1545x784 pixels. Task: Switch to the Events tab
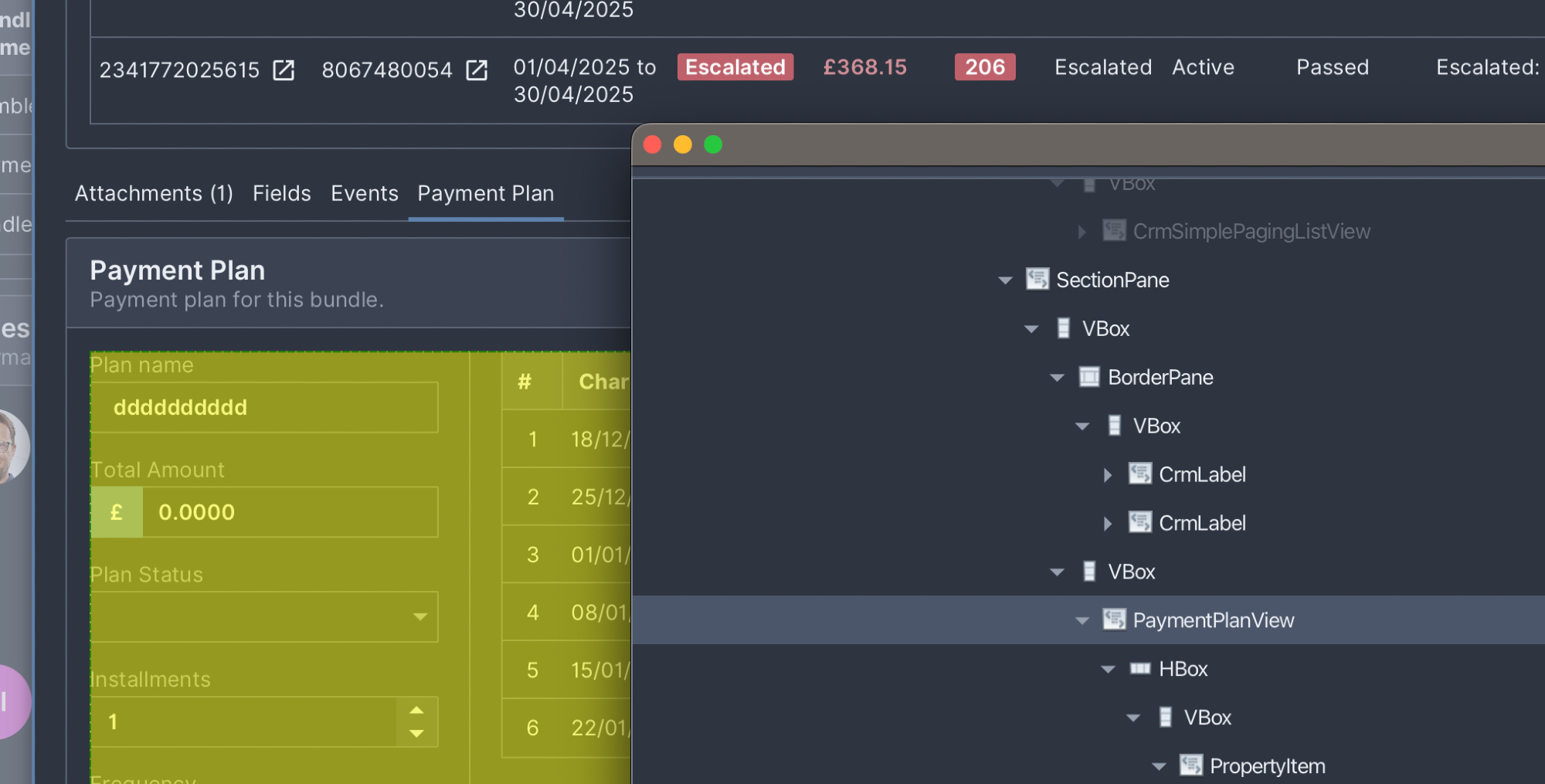pos(364,194)
